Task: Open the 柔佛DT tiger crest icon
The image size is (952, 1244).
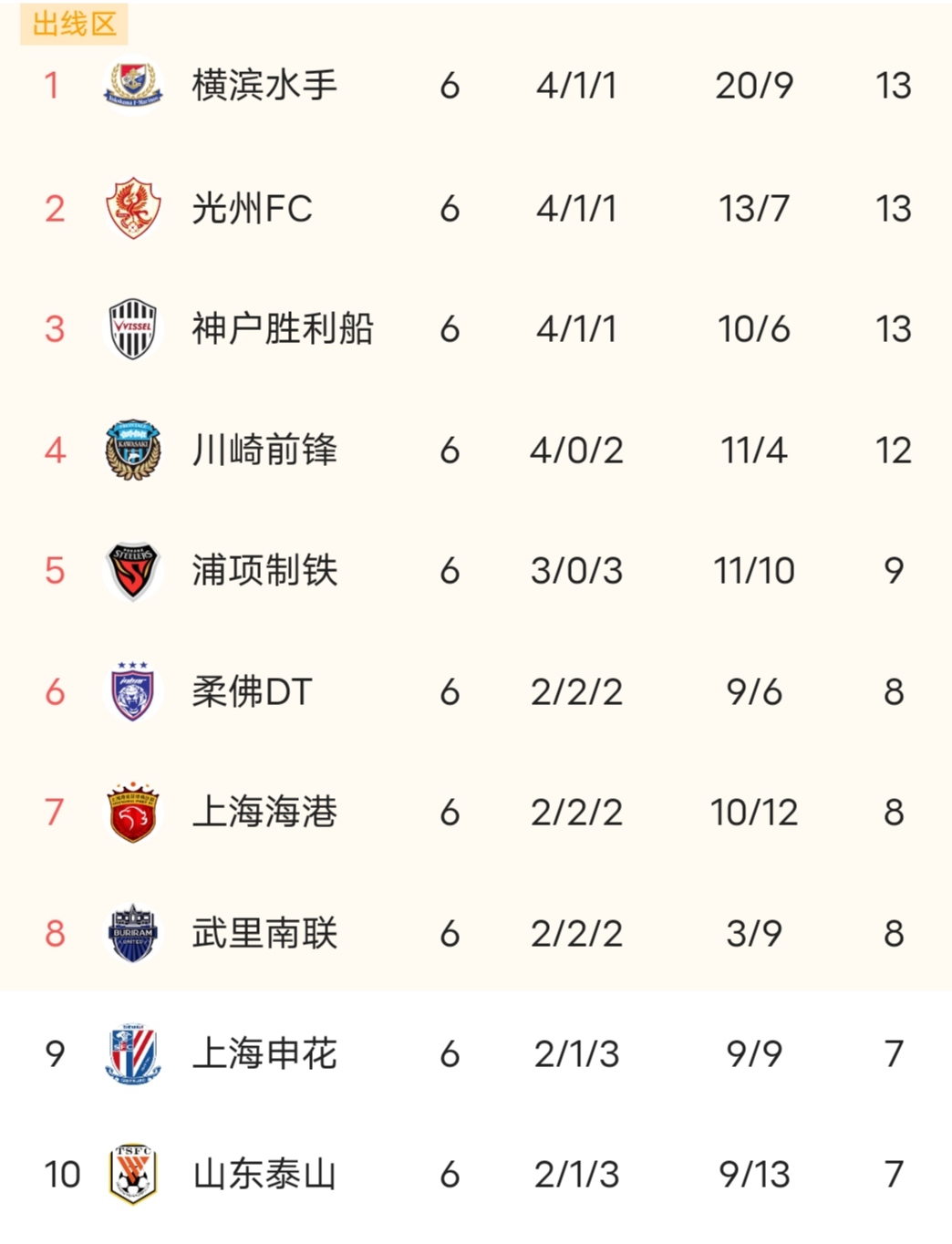Action: 133,691
